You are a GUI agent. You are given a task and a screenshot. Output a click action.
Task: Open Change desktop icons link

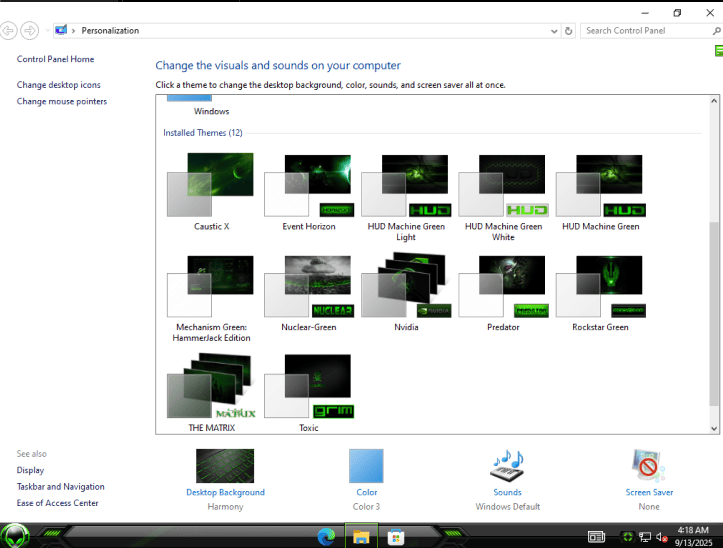pyautogui.click(x=59, y=85)
